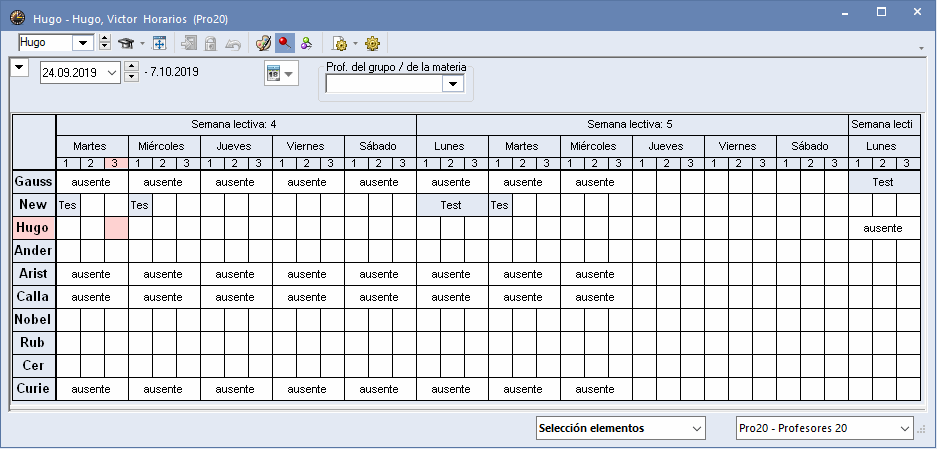The width and height of the screenshot is (937, 449).
Task: Select the Ander row header
Action: [33, 251]
